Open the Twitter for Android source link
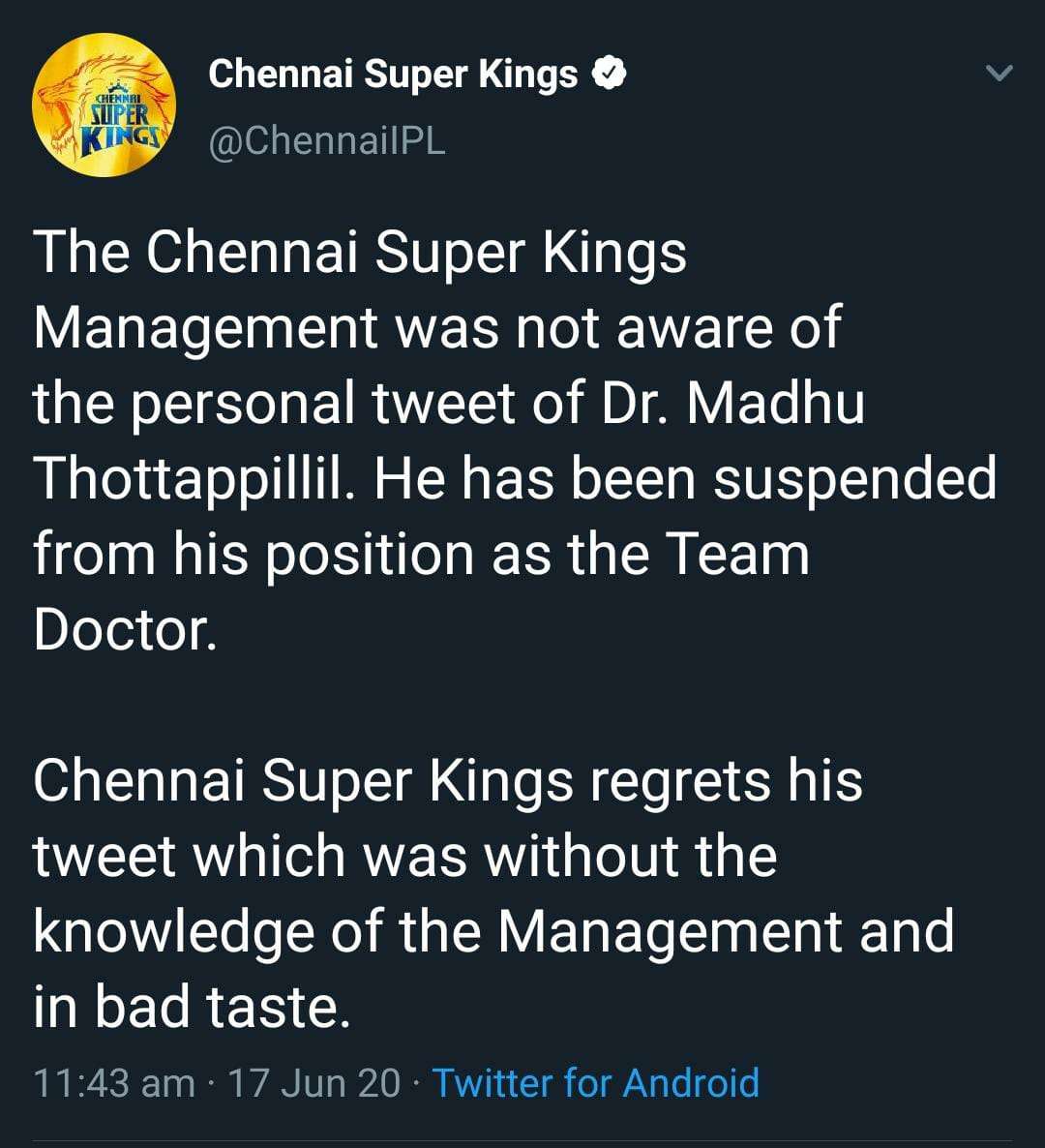The height and width of the screenshot is (1148, 1045). [x=596, y=1083]
